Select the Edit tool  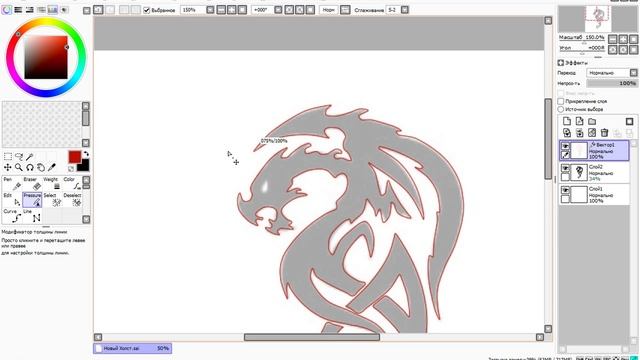point(12,200)
